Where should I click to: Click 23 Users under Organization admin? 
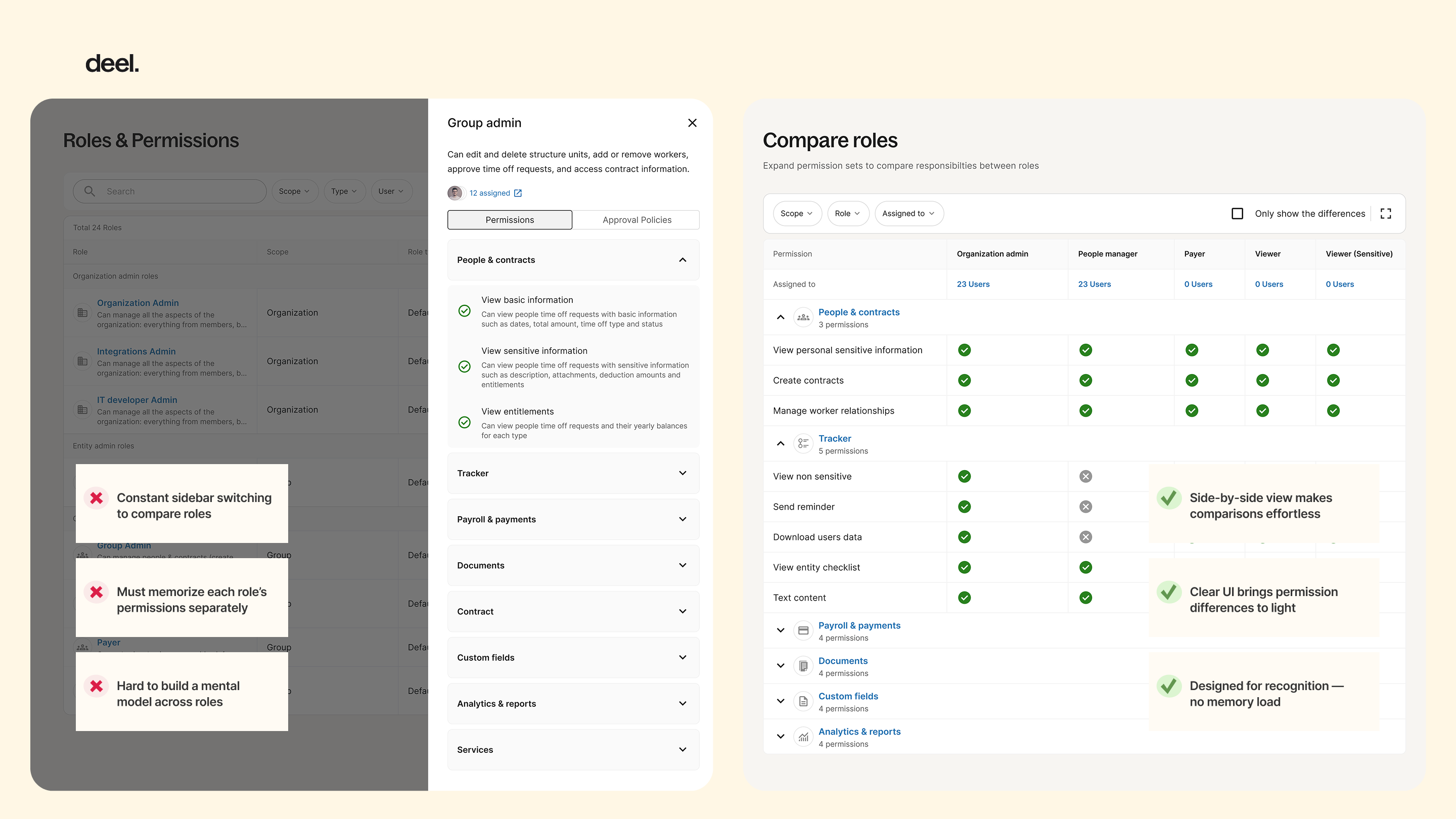point(973,284)
